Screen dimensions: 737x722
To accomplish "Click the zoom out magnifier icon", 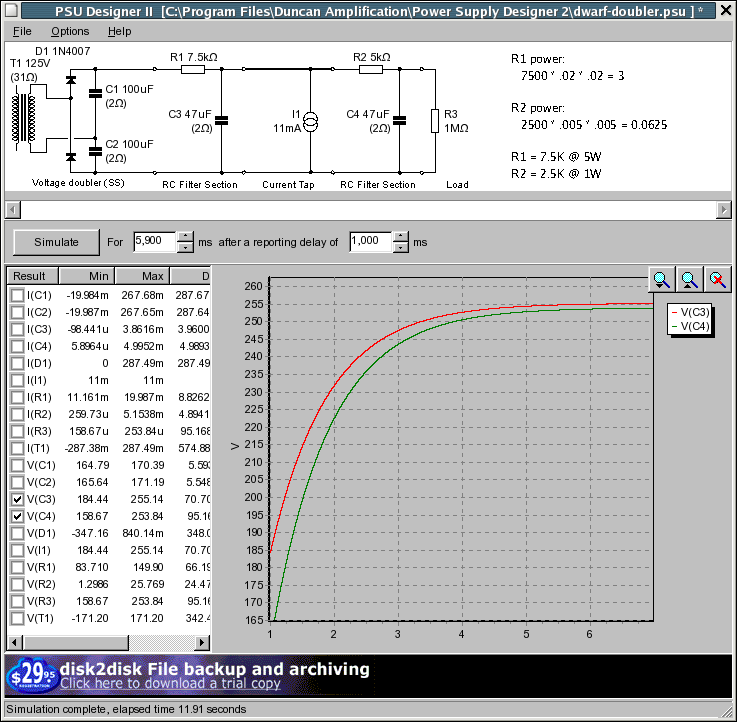I will coord(689,280).
